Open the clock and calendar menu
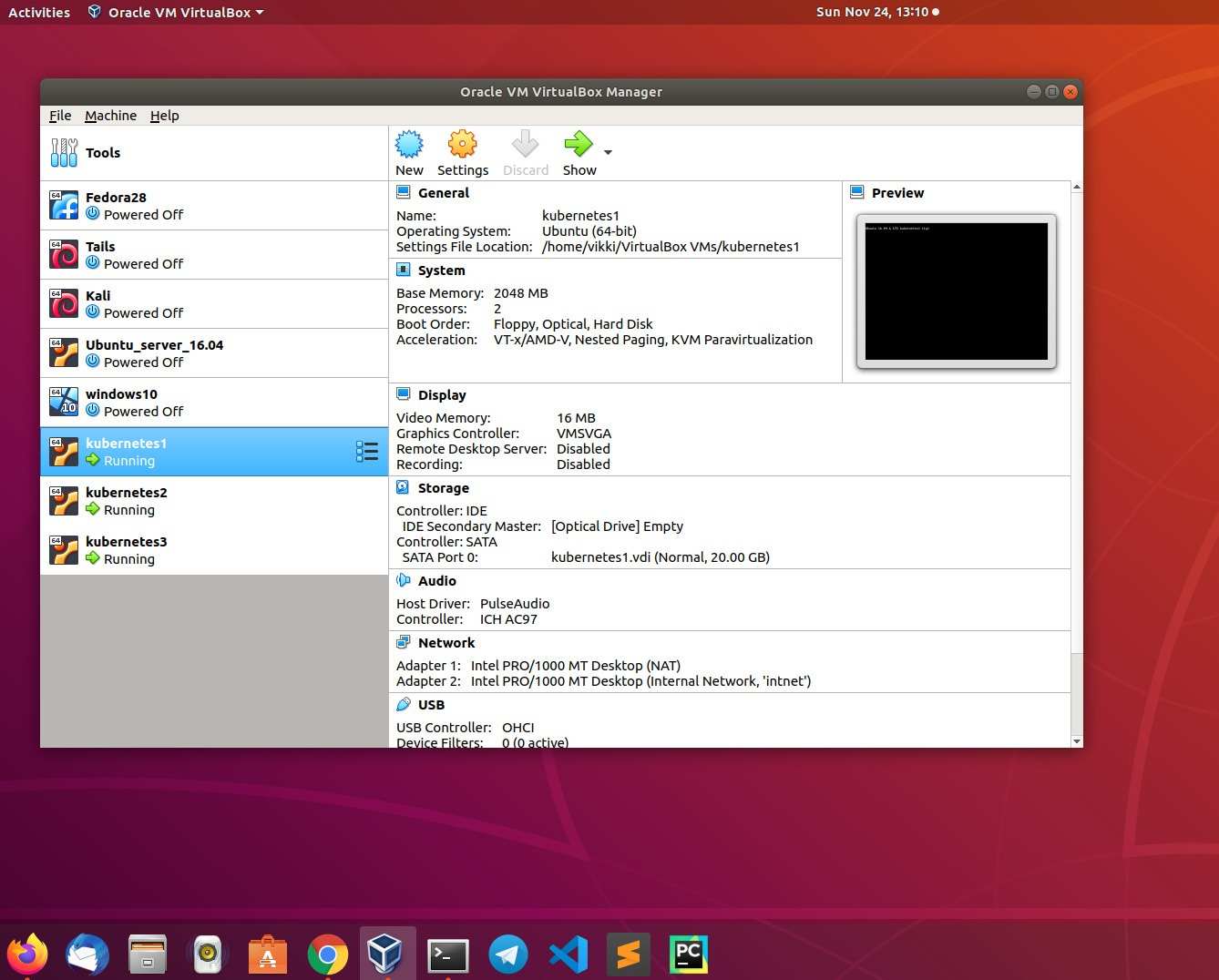Image resolution: width=1219 pixels, height=980 pixels. click(877, 12)
